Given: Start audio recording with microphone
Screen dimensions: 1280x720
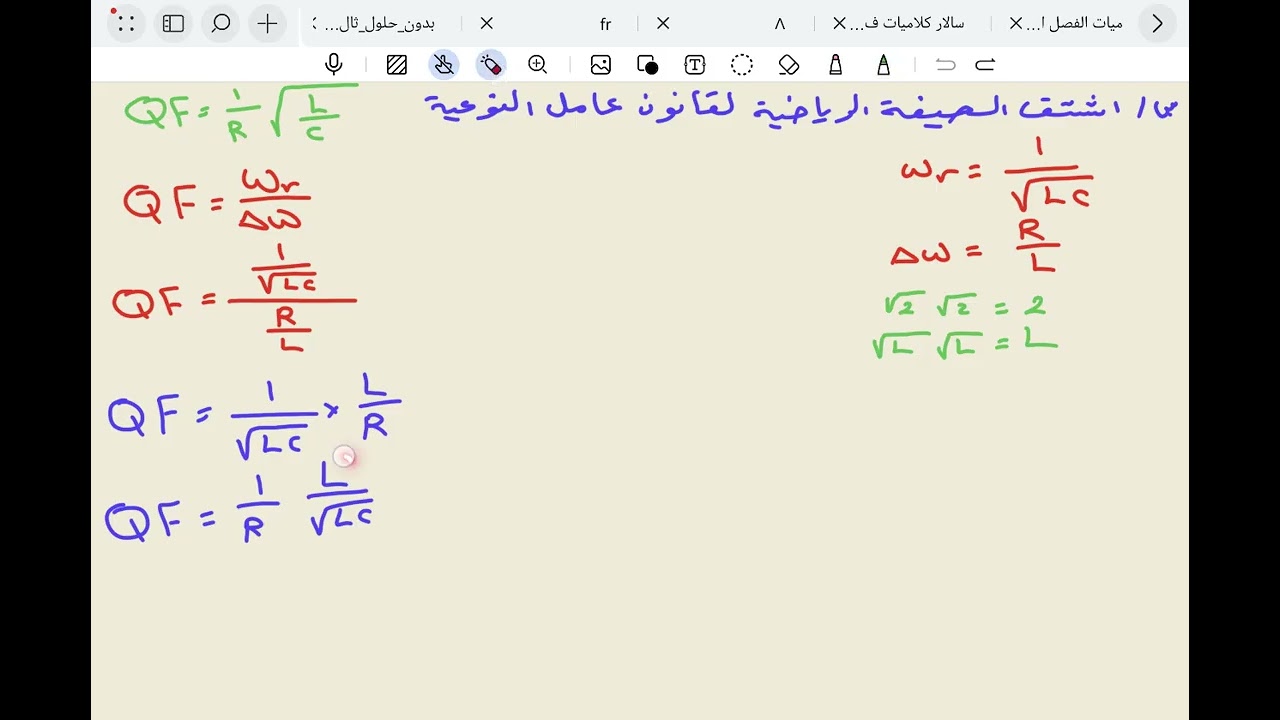Looking at the screenshot, I should click(x=334, y=65).
